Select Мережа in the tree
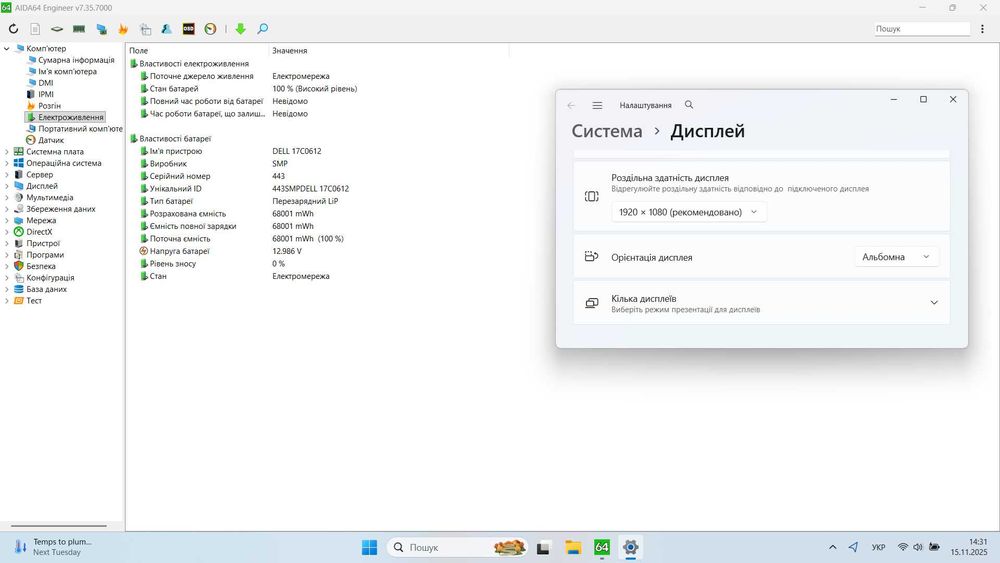Viewport: 1000px width, 563px height. coord(41,221)
